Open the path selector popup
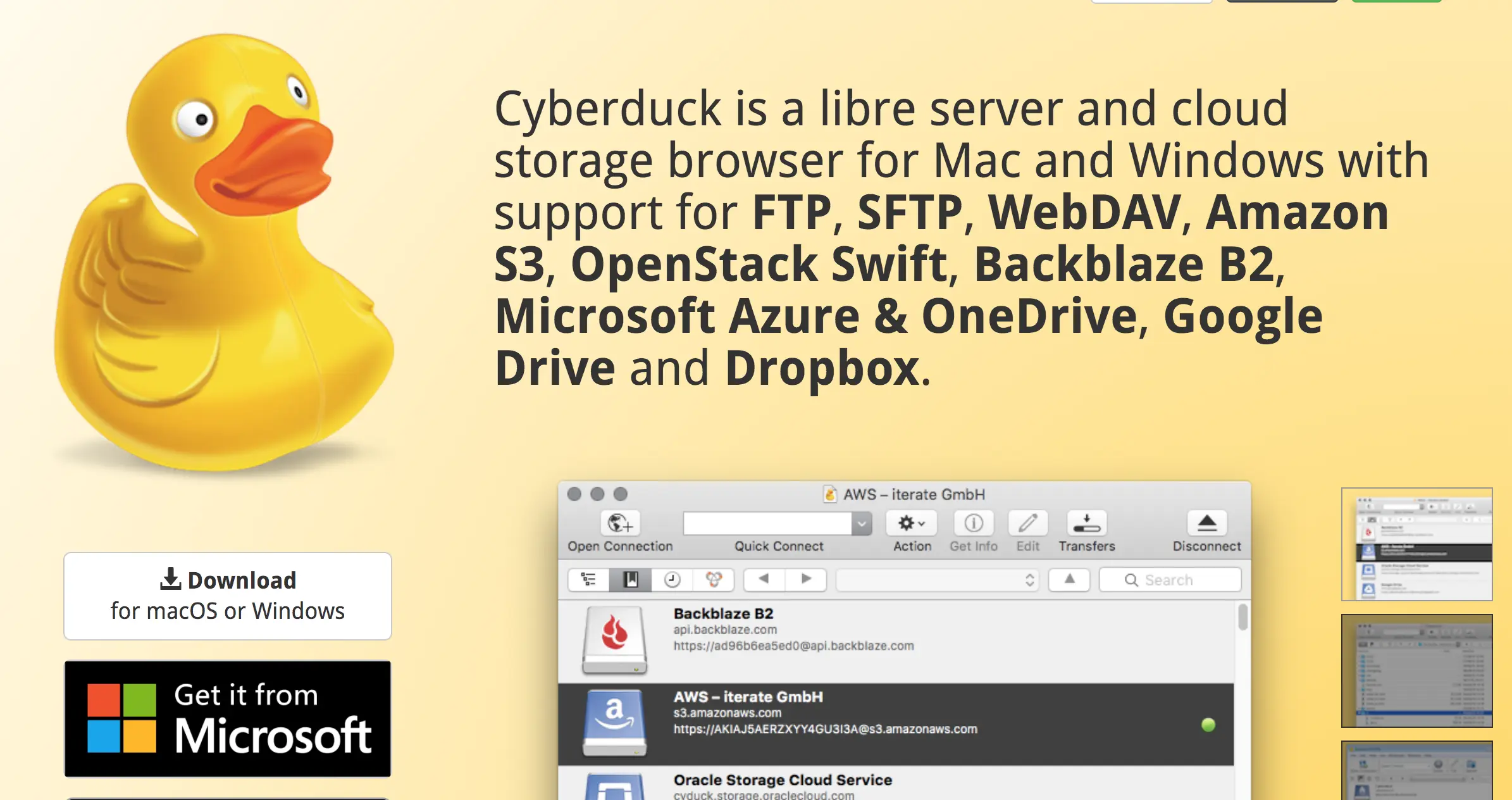This screenshot has height=800, width=1512. pos(938,580)
